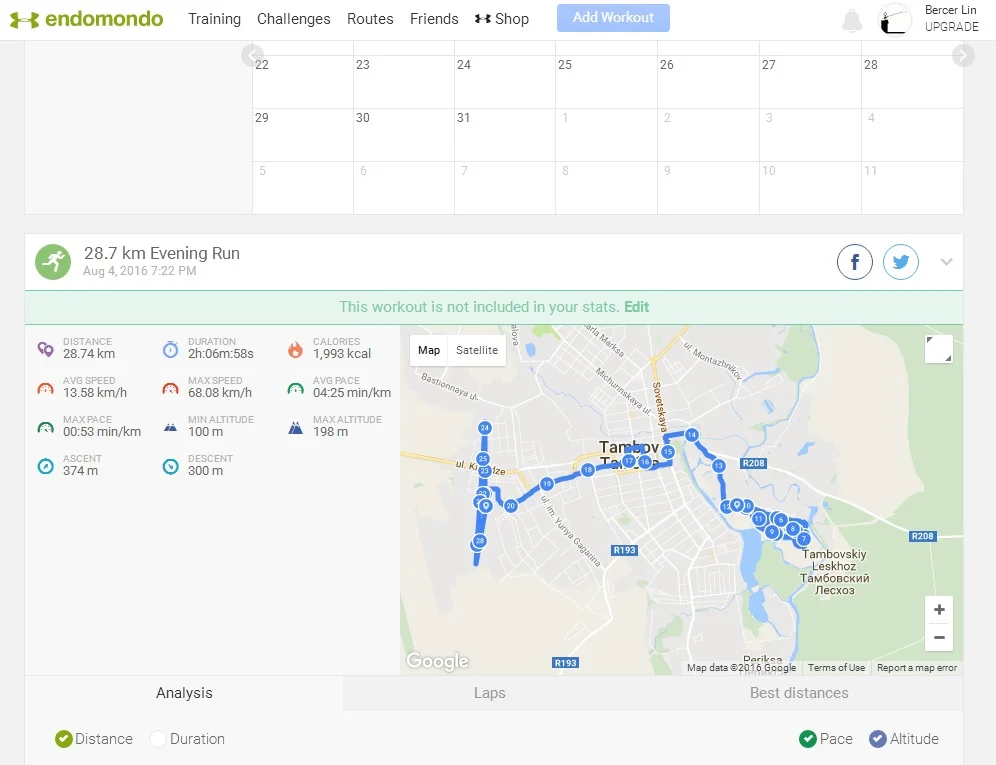Image resolution: width=996 pixels, height=765 pixels.
Task: Click the 2h:06m:58s duration value
Action: click(x=220, y=354)
